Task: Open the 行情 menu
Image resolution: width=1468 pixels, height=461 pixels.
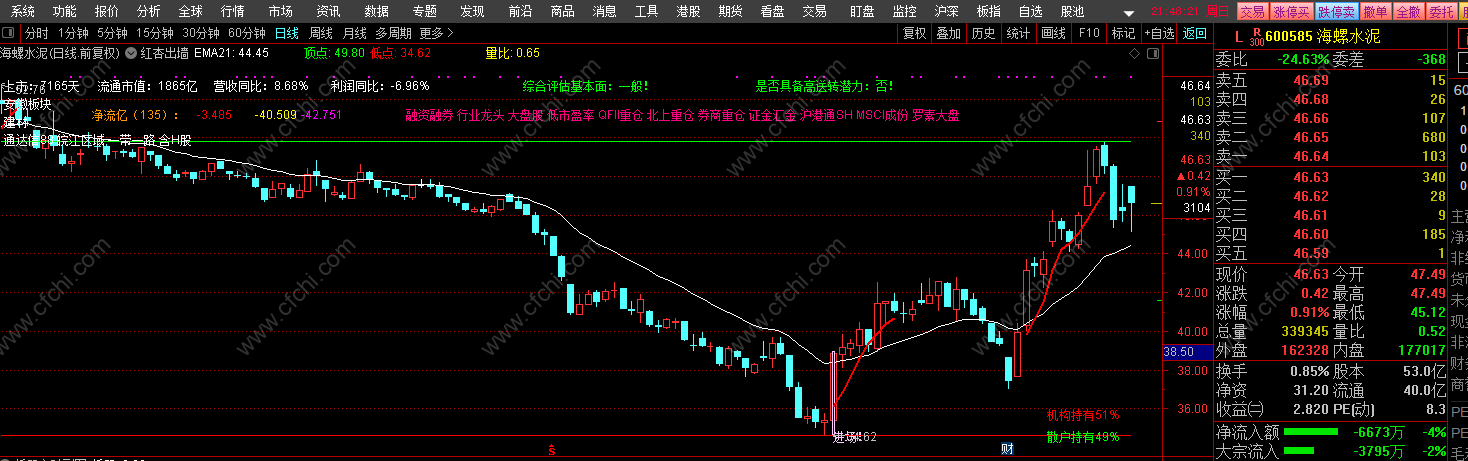Action: [232, 12]
